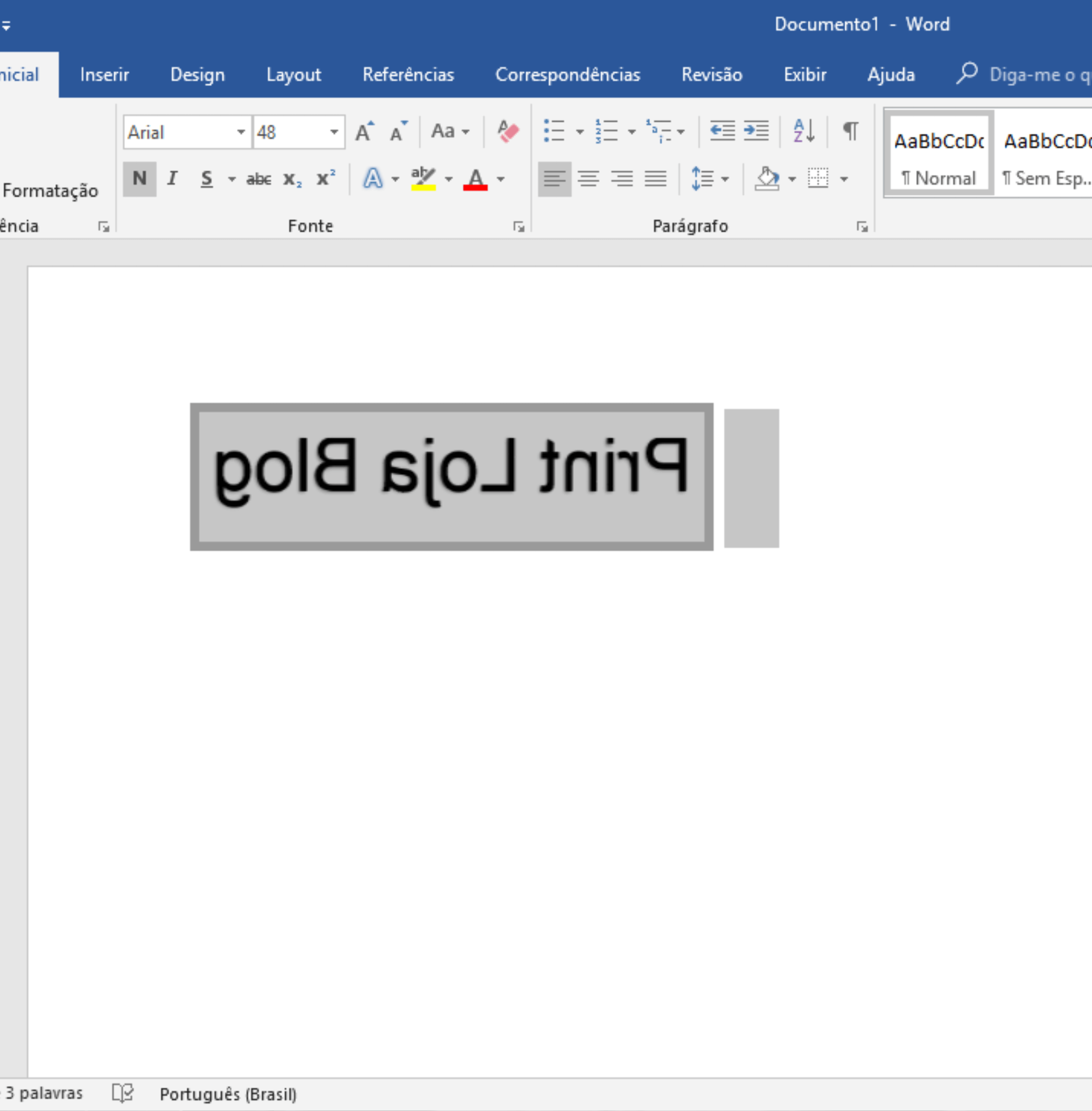Click the Decrease Font Size icon
Image resolution: width=1092 pixels, height=1111 pixels.
(x=398, y=132)
